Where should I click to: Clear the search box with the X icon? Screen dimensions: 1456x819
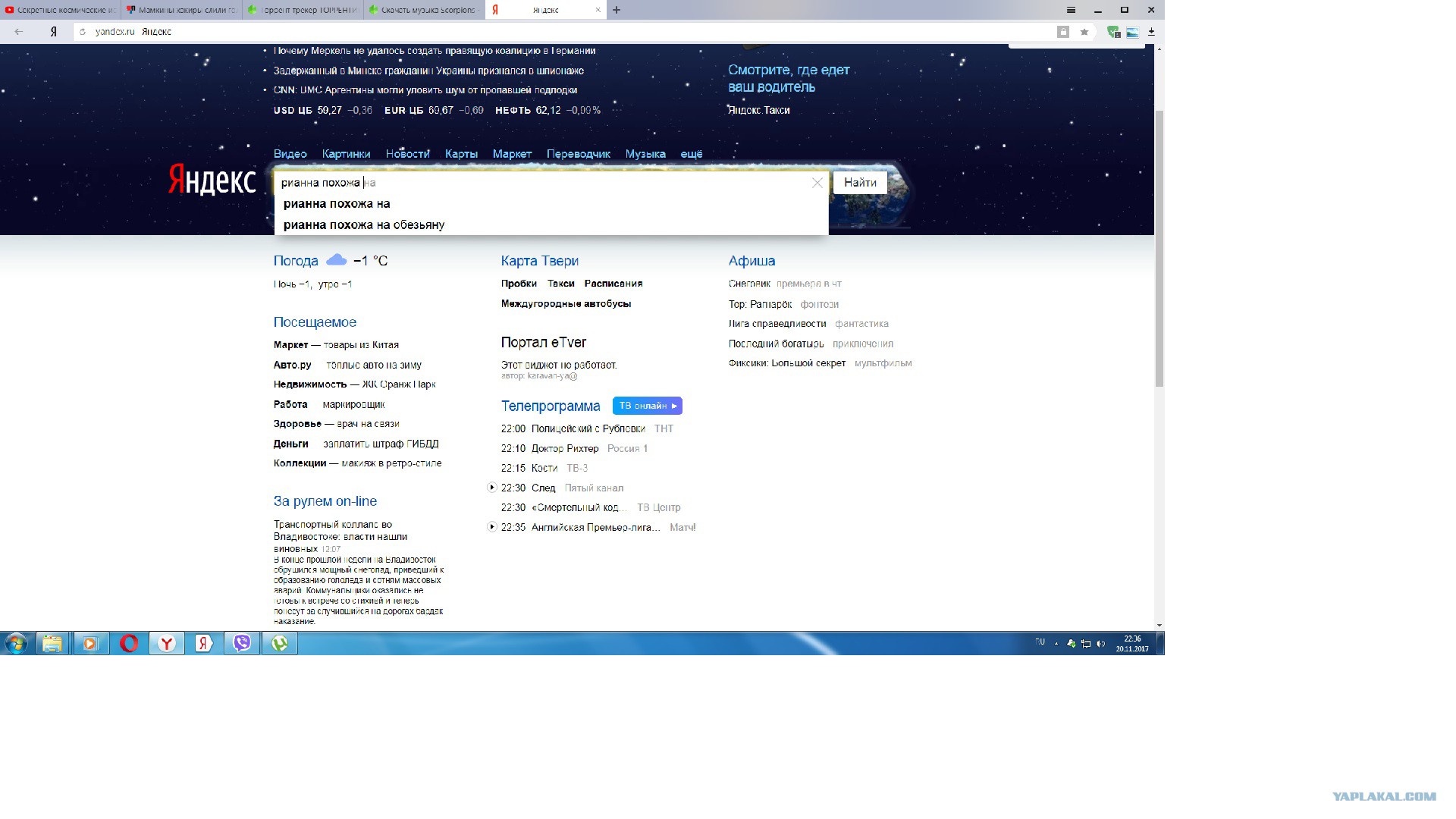(817, 183)
